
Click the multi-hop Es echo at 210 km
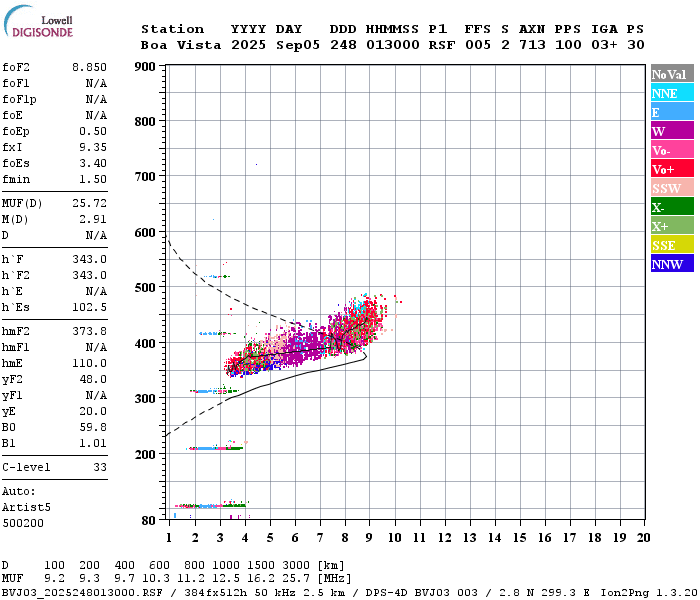pyautogui.click(x=216, y=447)
